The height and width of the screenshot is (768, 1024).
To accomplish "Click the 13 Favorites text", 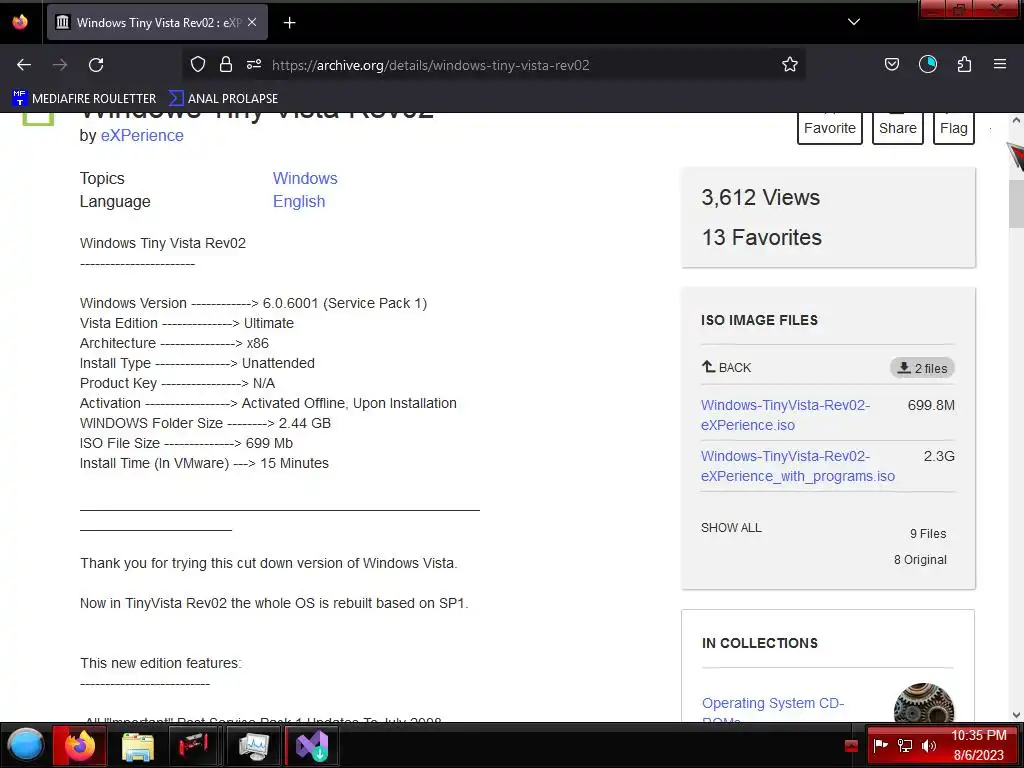I will coord(761,237).
